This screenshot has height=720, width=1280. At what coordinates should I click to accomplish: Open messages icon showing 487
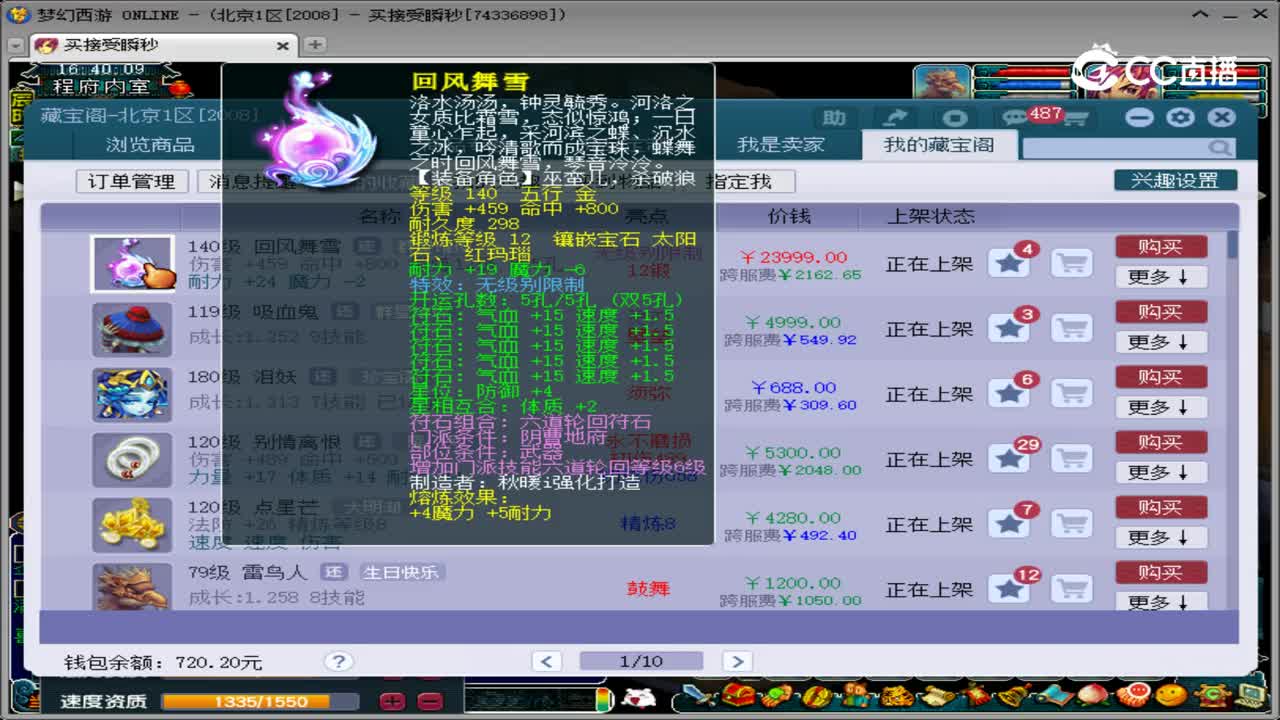pyautogui.click(x=1014, y=118)
